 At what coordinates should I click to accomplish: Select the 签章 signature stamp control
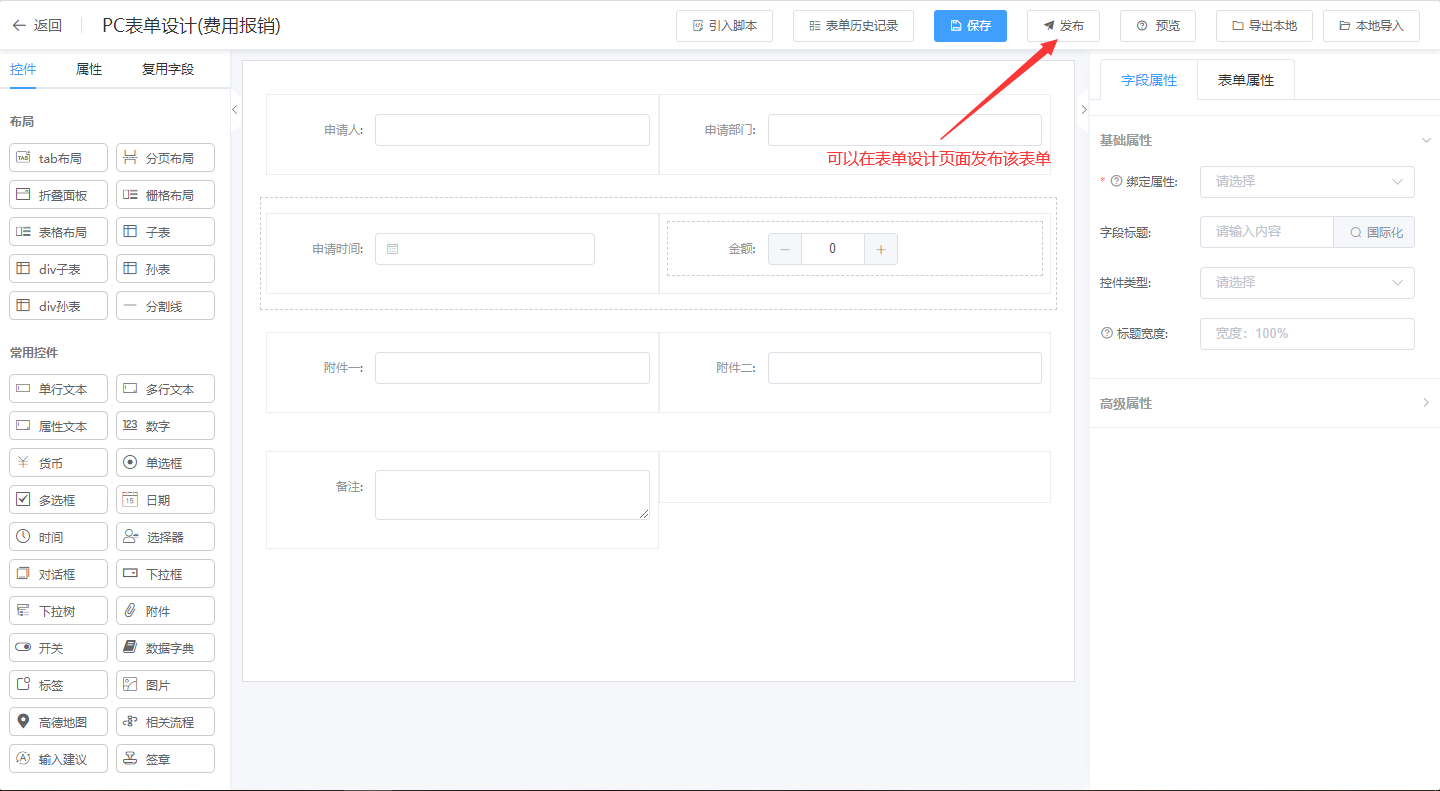[165, 759]
